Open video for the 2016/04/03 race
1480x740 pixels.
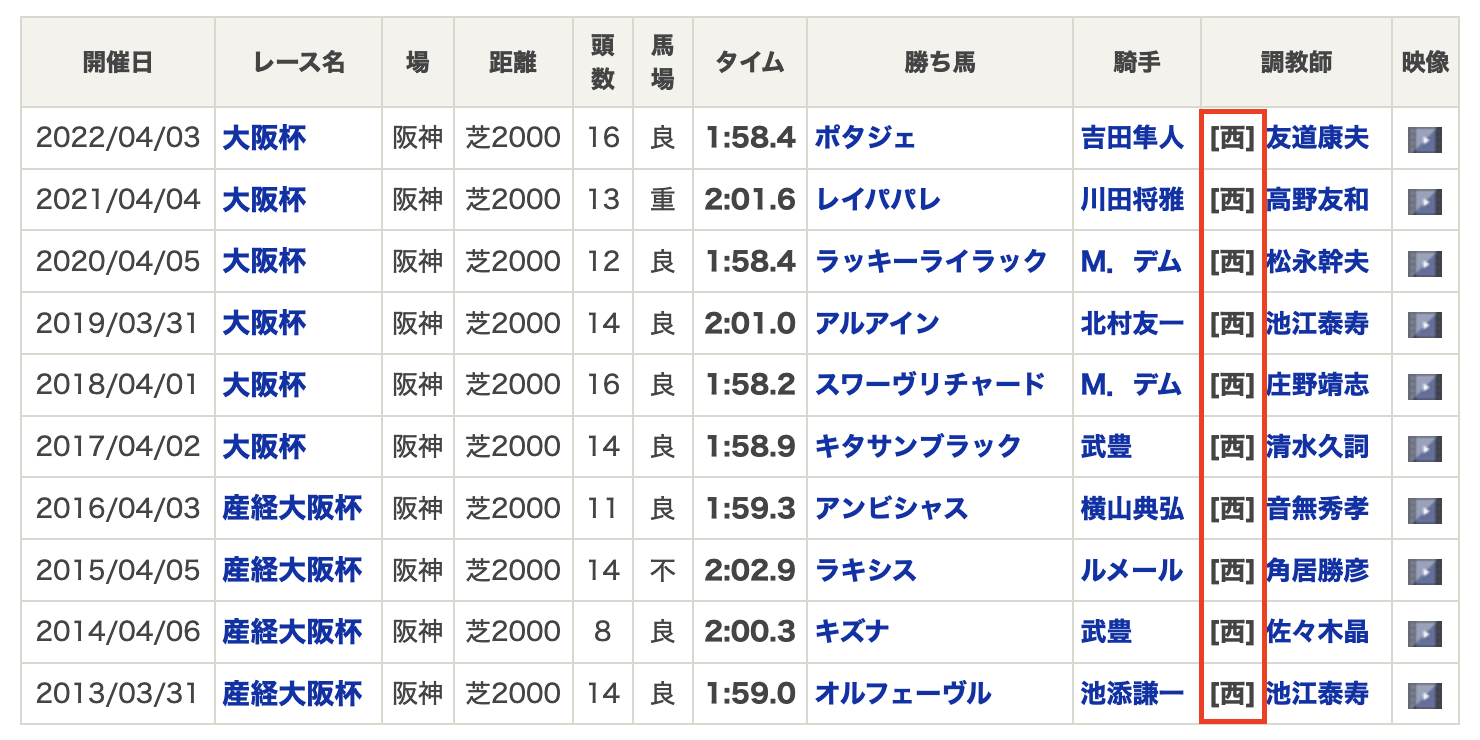[1424, 511]
